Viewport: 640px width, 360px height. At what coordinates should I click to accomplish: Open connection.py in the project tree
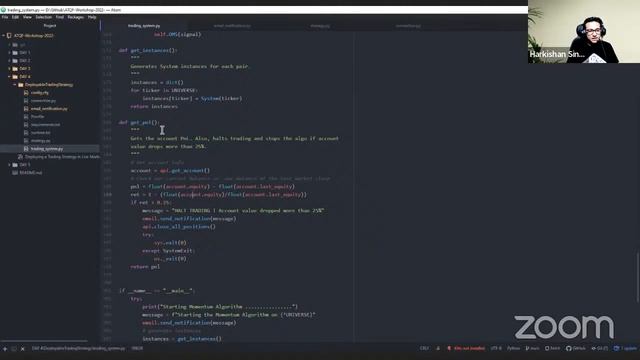[43, 101]
